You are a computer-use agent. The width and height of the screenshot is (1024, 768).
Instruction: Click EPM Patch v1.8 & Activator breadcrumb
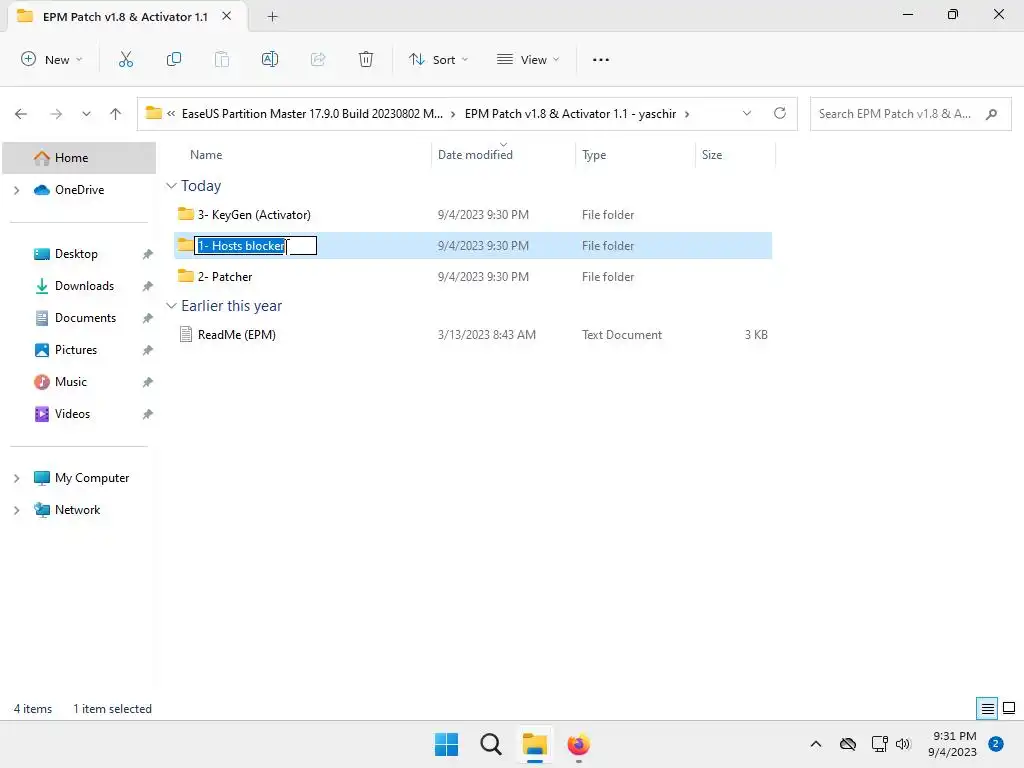[570, 114]
